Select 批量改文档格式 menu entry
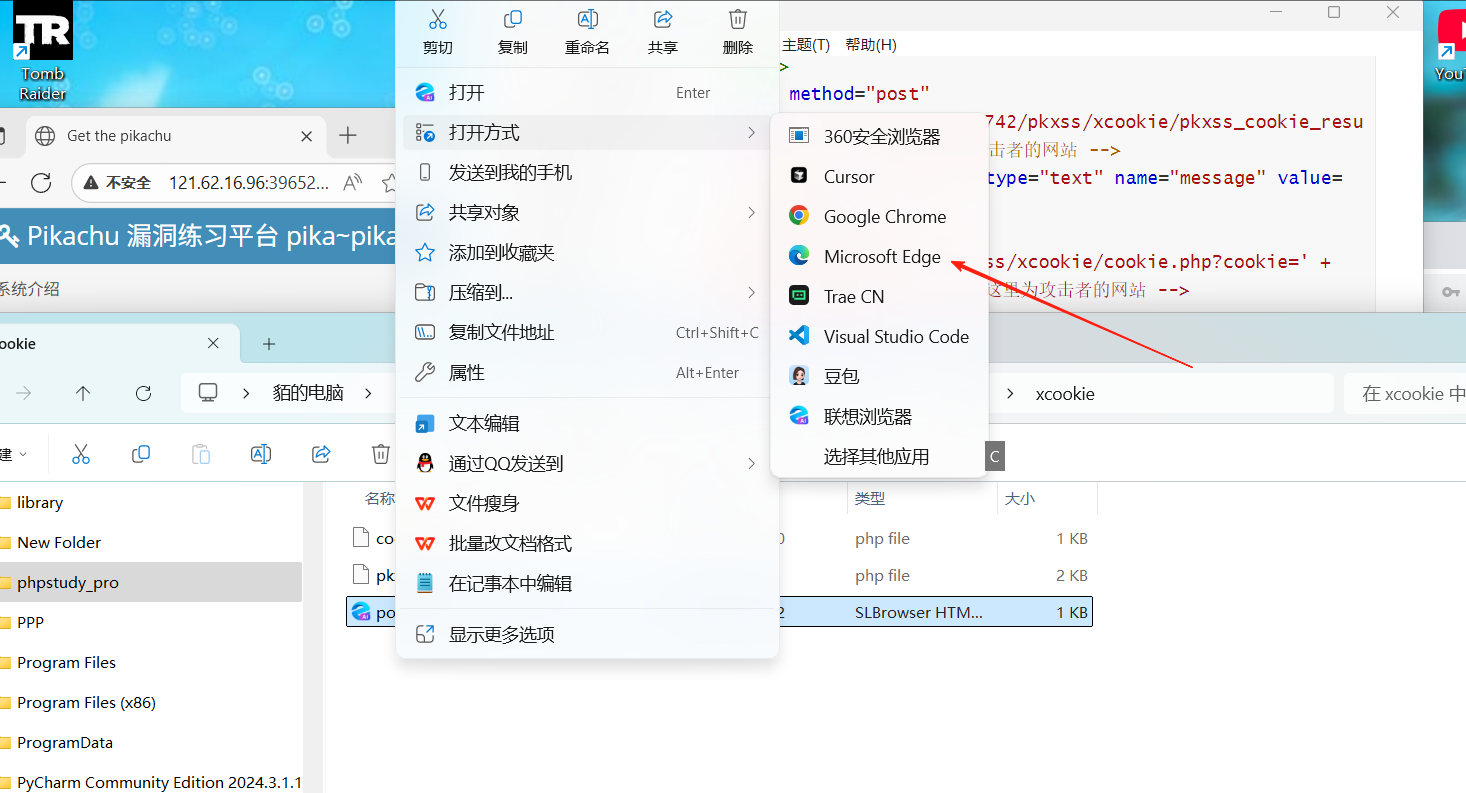The width and height of the screenshot is (1466, 793). [587, 543]
